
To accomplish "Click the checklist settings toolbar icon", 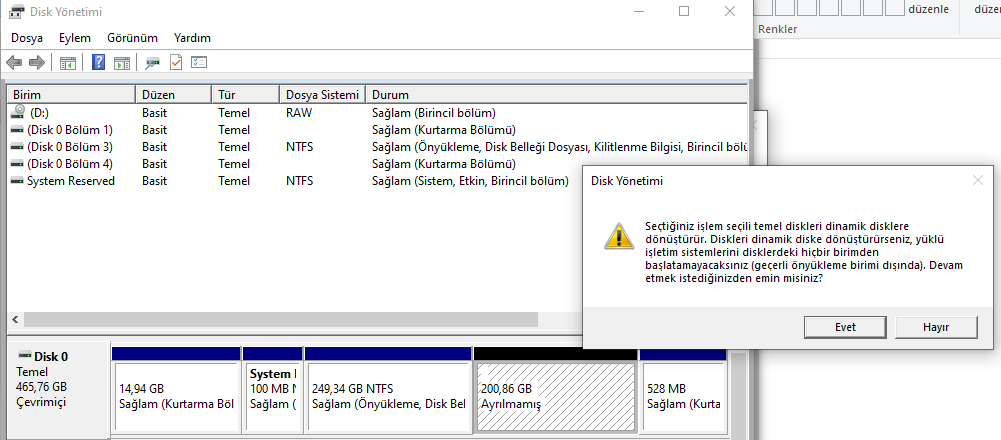I will coord(199,63).
